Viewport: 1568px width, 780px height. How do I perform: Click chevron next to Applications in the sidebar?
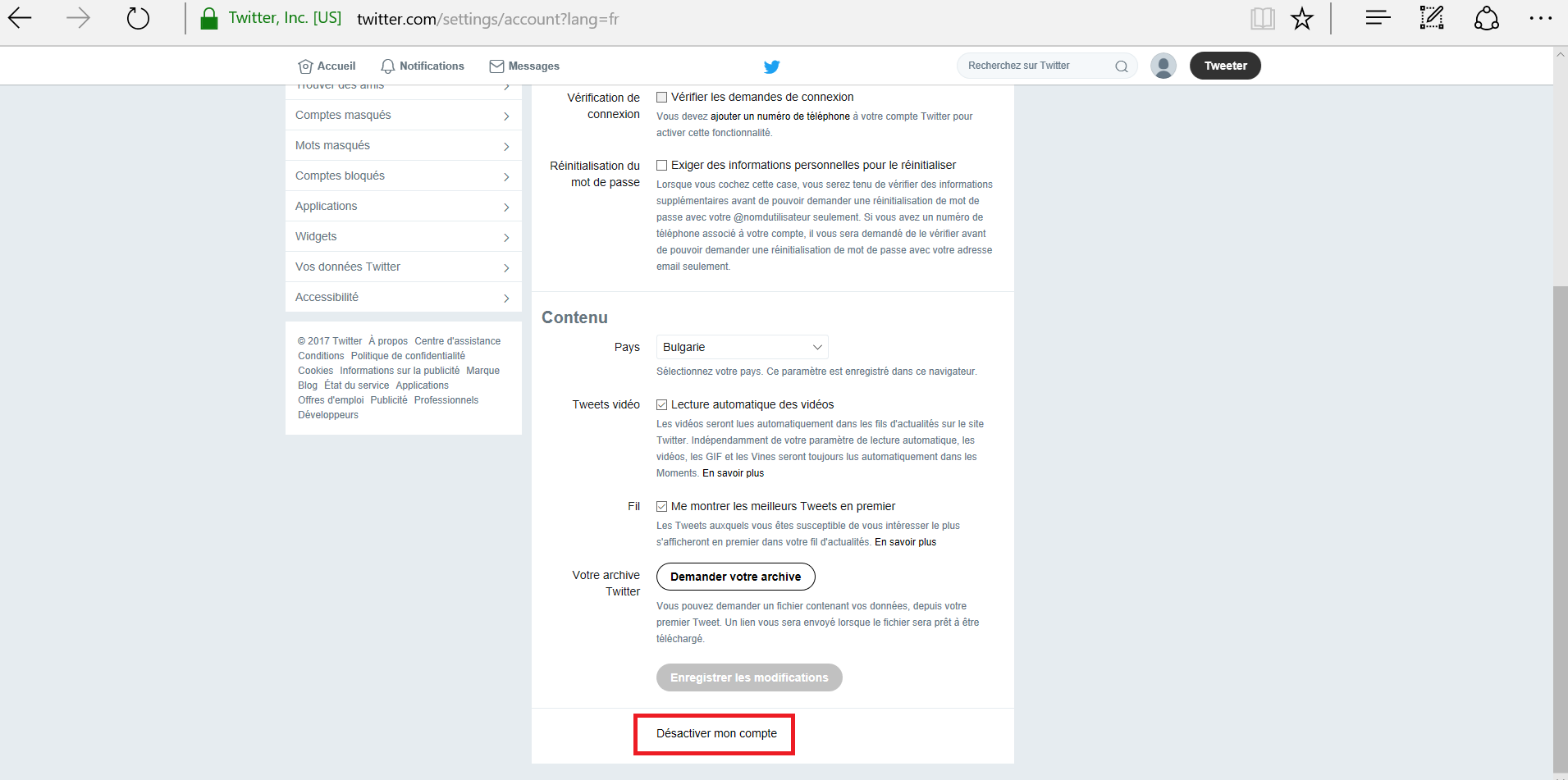[506, 208]
